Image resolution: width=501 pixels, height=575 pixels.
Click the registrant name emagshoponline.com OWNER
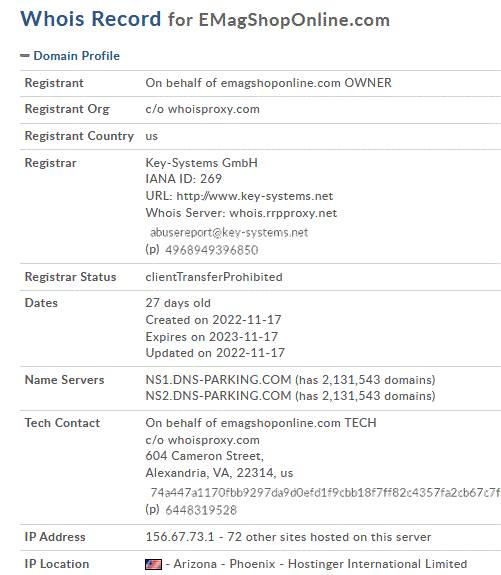pos(306,83)
